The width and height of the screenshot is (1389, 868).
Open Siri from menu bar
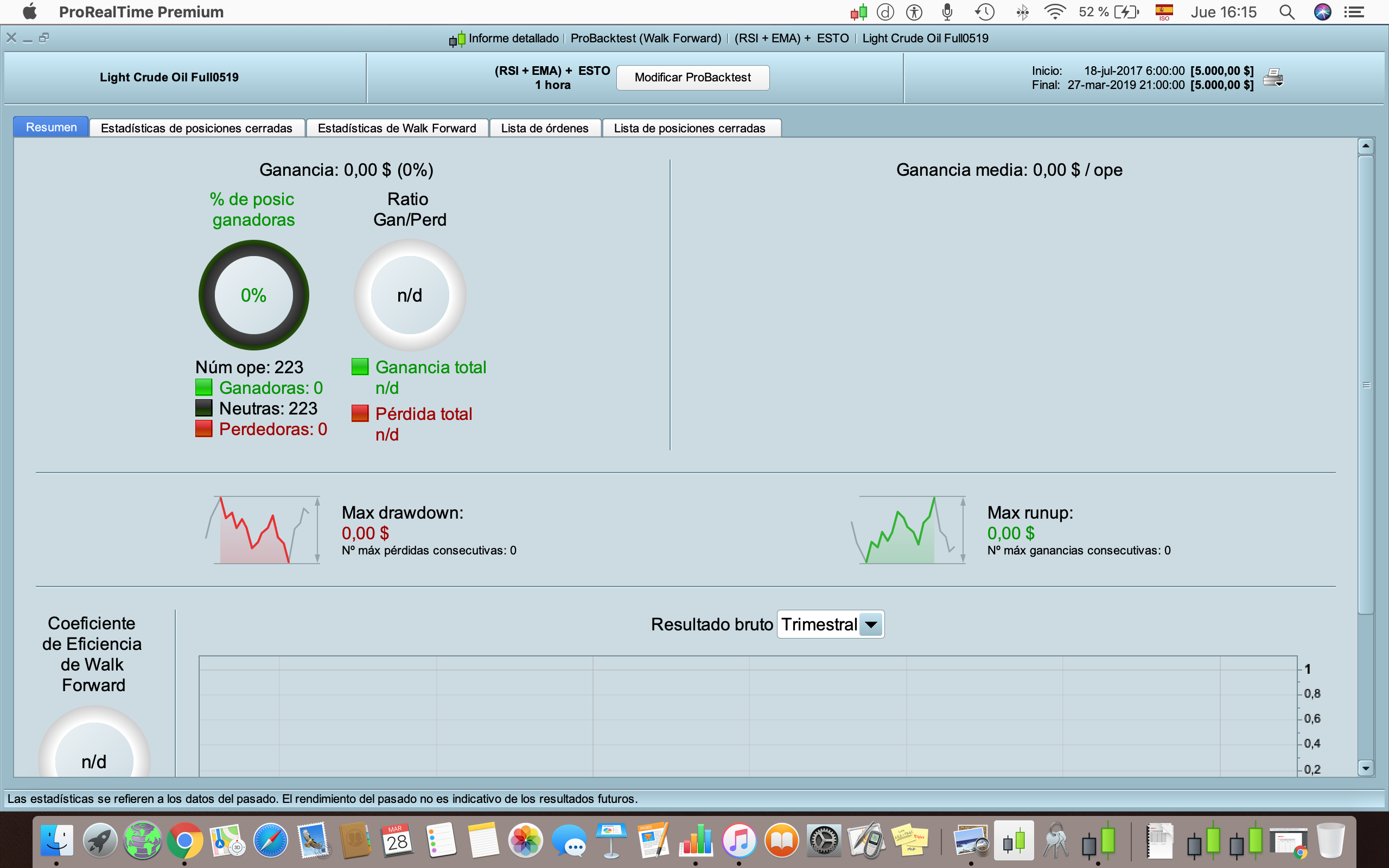[x=1322, y=12]
